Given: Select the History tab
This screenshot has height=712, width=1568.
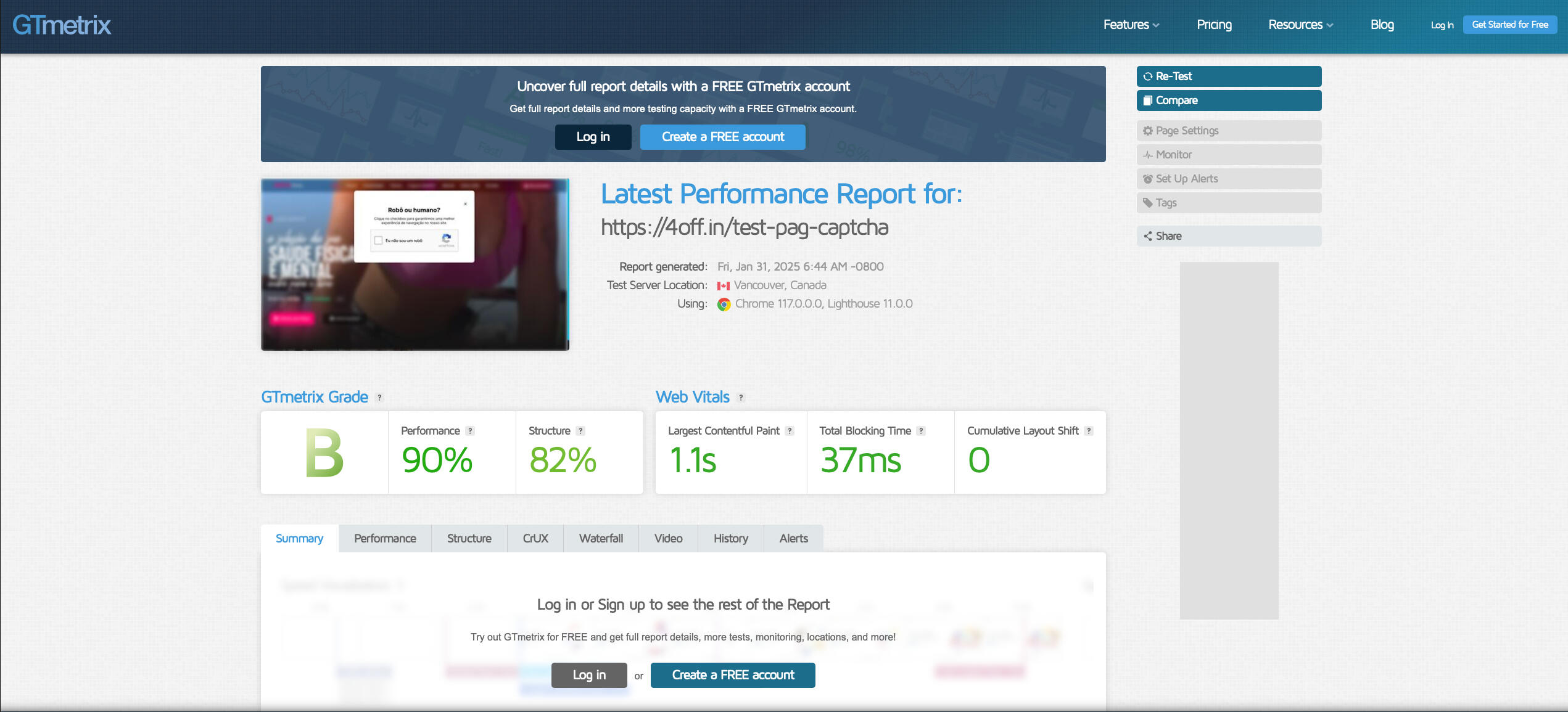Looking at the screenshot, I should point(730,538).
